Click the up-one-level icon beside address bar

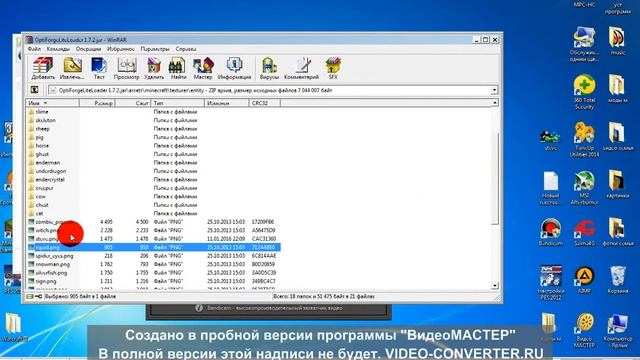35,90
